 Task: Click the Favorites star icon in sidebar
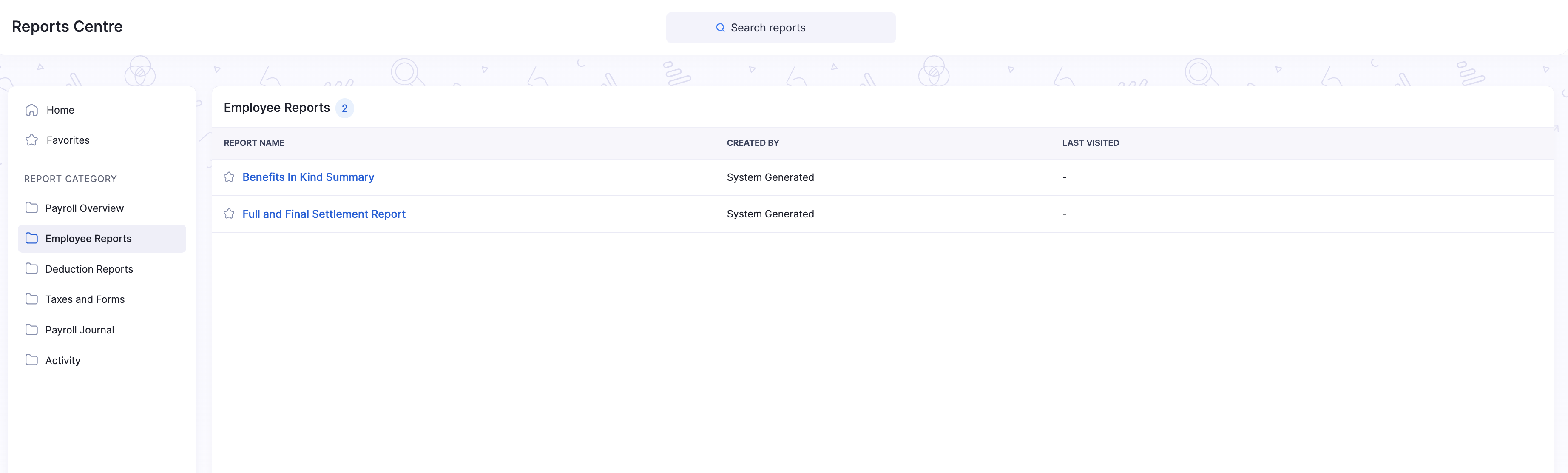(31, 140)
